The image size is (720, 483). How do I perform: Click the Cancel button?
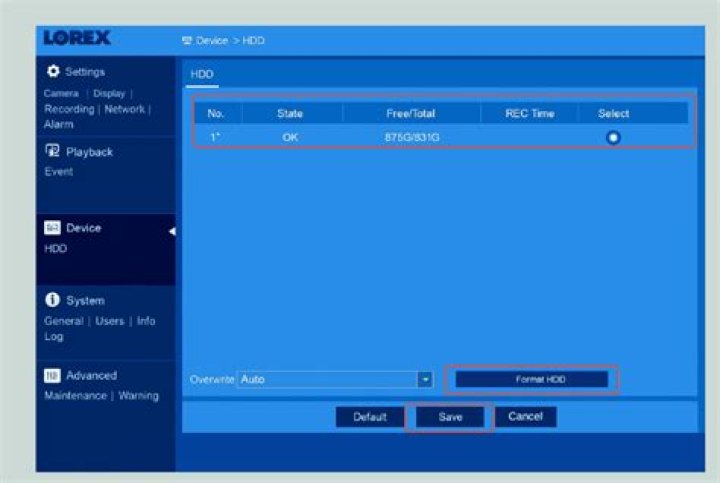click(525, 416)
